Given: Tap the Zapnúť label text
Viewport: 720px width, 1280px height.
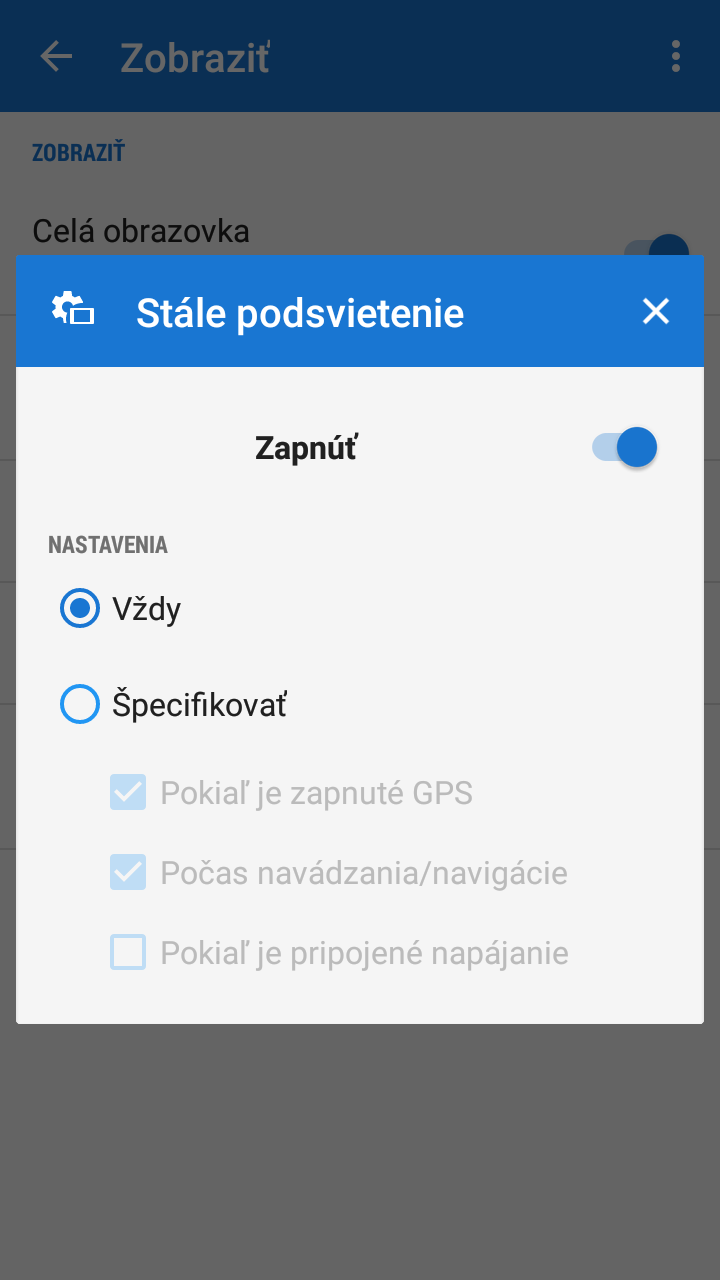Looking at the screenshot, I should tap(306, 448).
